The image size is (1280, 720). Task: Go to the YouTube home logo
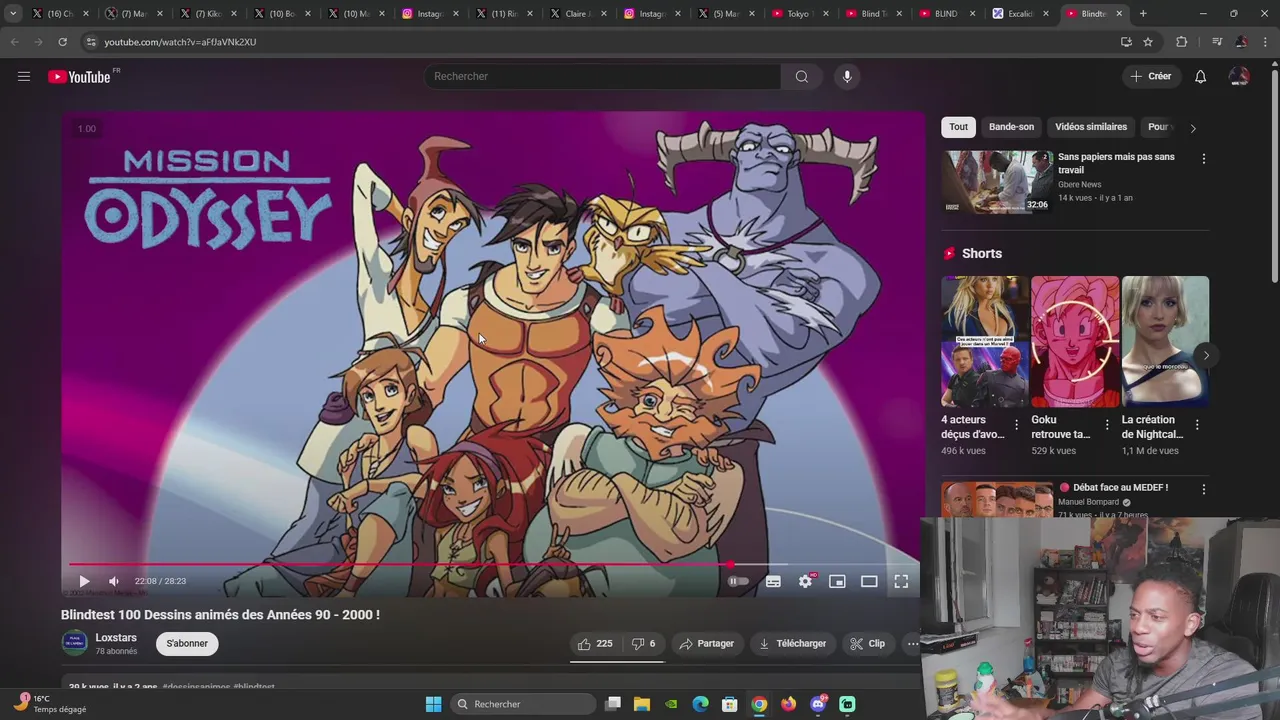[x=79, y=77]
